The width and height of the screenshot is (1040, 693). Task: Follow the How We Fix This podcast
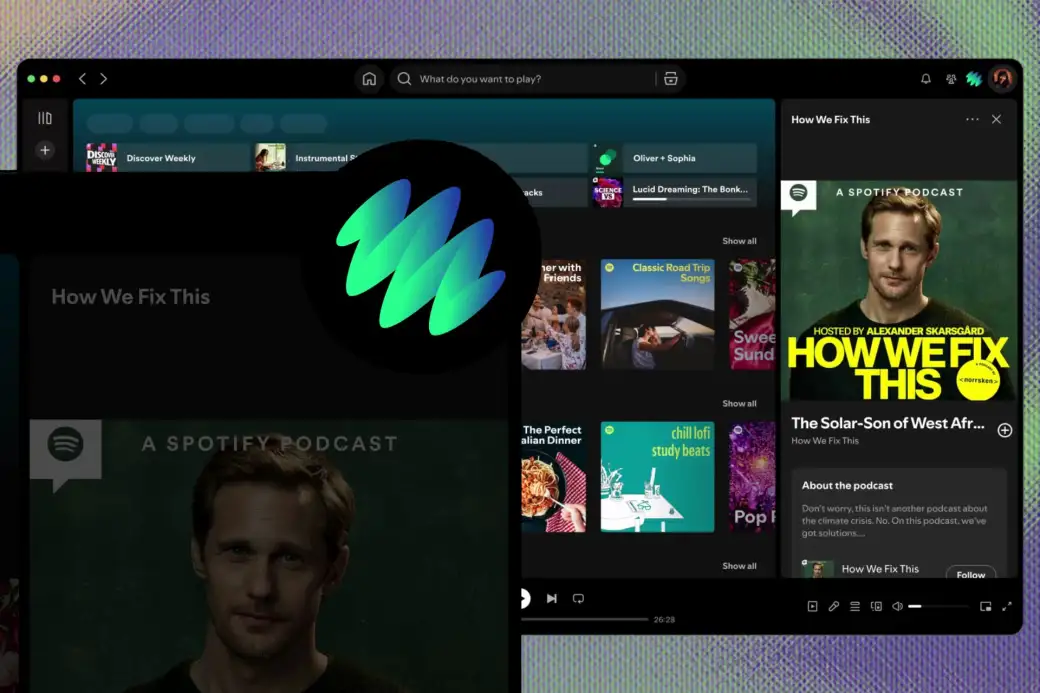coord(970,573)
